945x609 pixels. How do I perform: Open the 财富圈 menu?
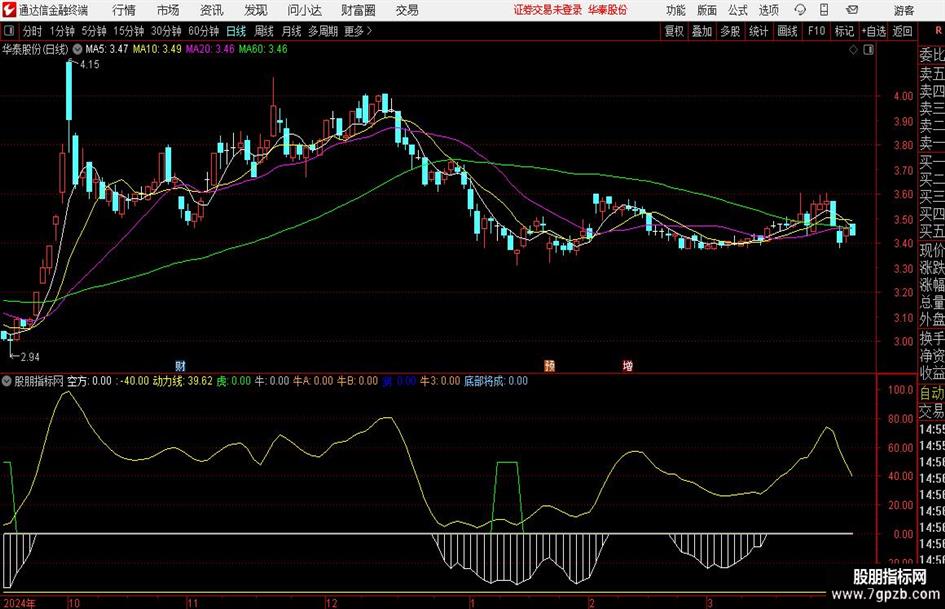pyautogui.click(x=358, y=10)
